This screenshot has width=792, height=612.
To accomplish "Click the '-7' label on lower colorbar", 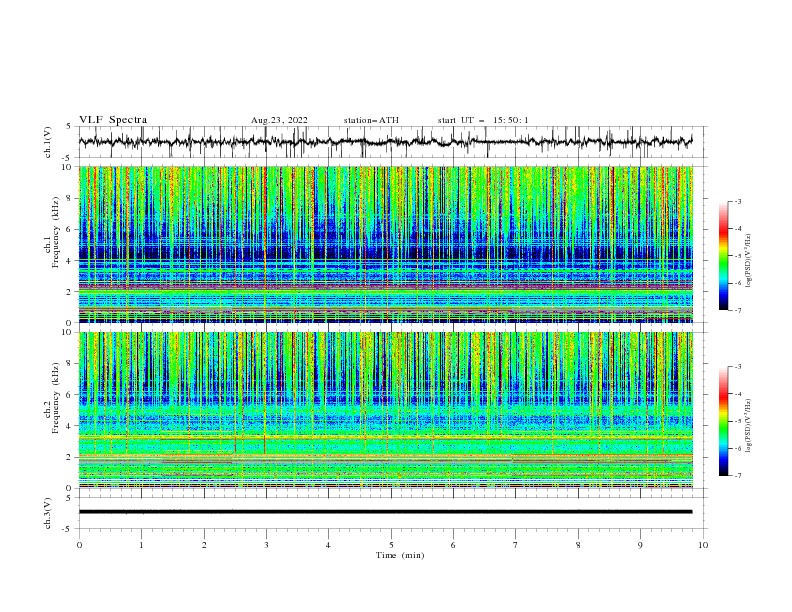I will (737, 475).
